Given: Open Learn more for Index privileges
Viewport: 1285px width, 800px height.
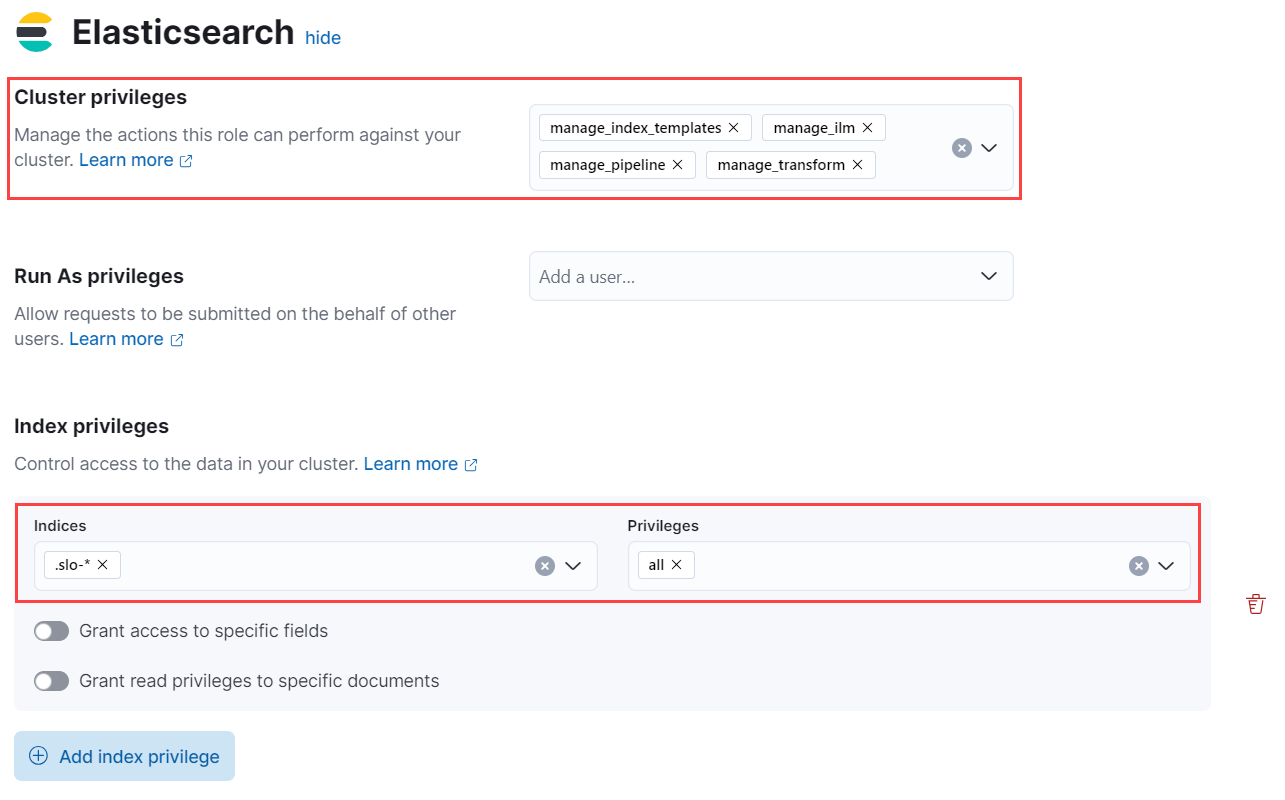Looking at the screenshot, I should point(411,464).
